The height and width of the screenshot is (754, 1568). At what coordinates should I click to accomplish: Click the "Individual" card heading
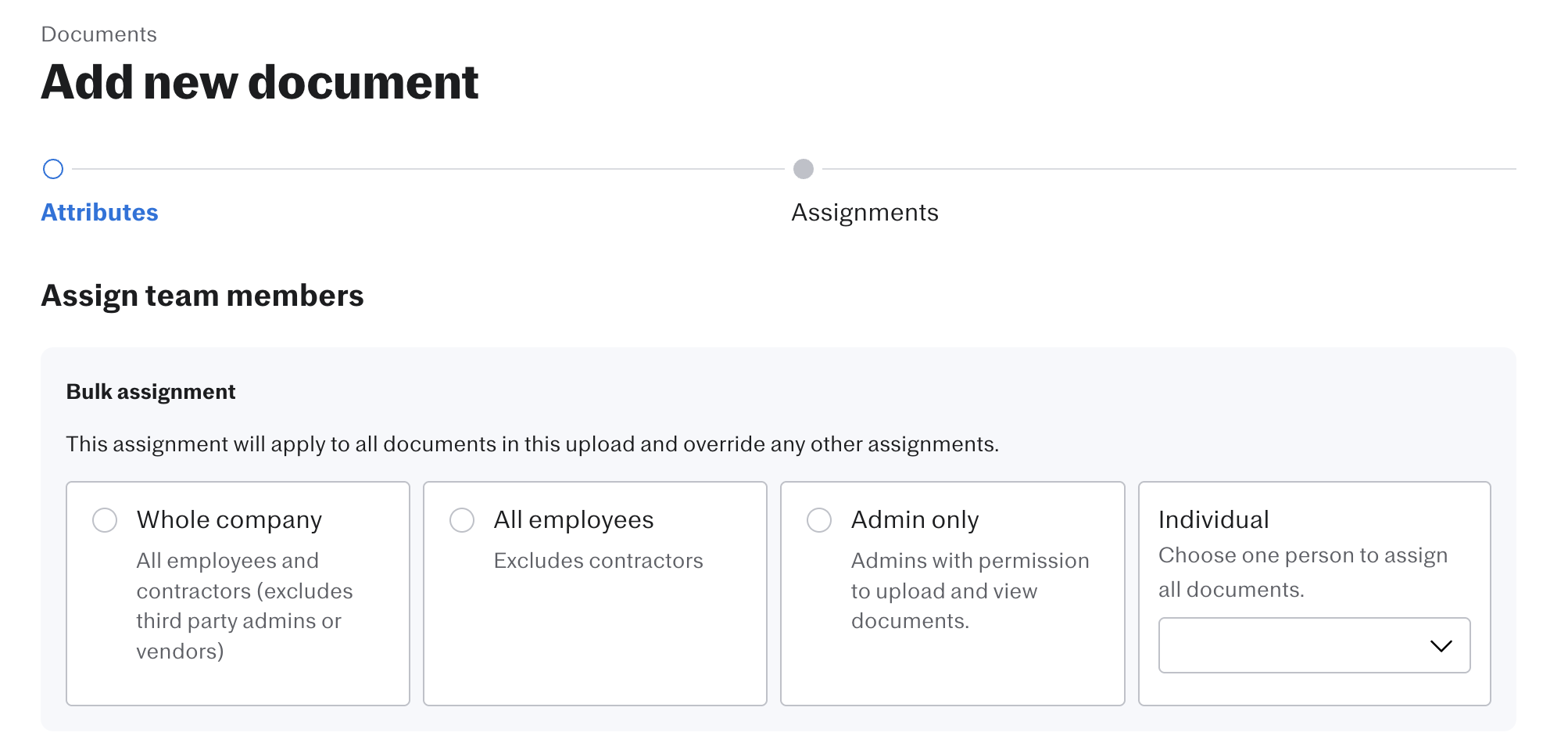1213,520
